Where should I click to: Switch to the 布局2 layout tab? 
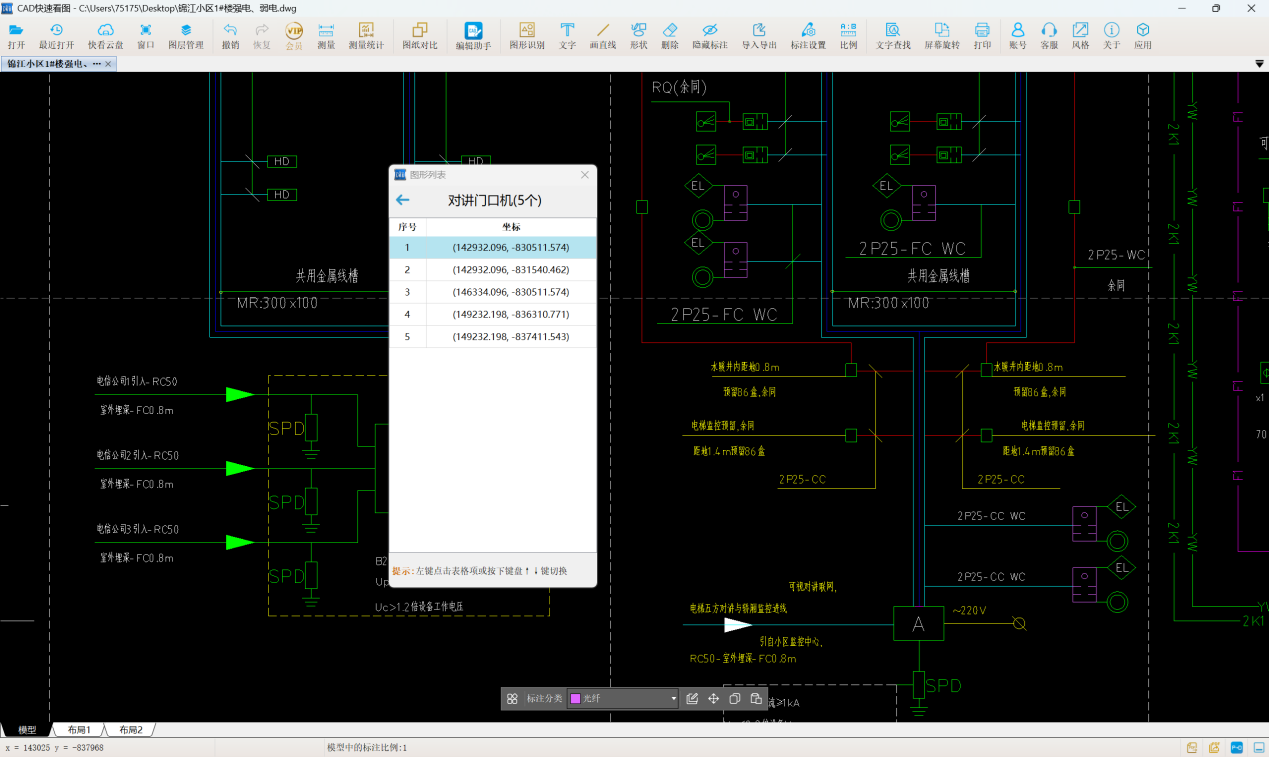(131, 730)
